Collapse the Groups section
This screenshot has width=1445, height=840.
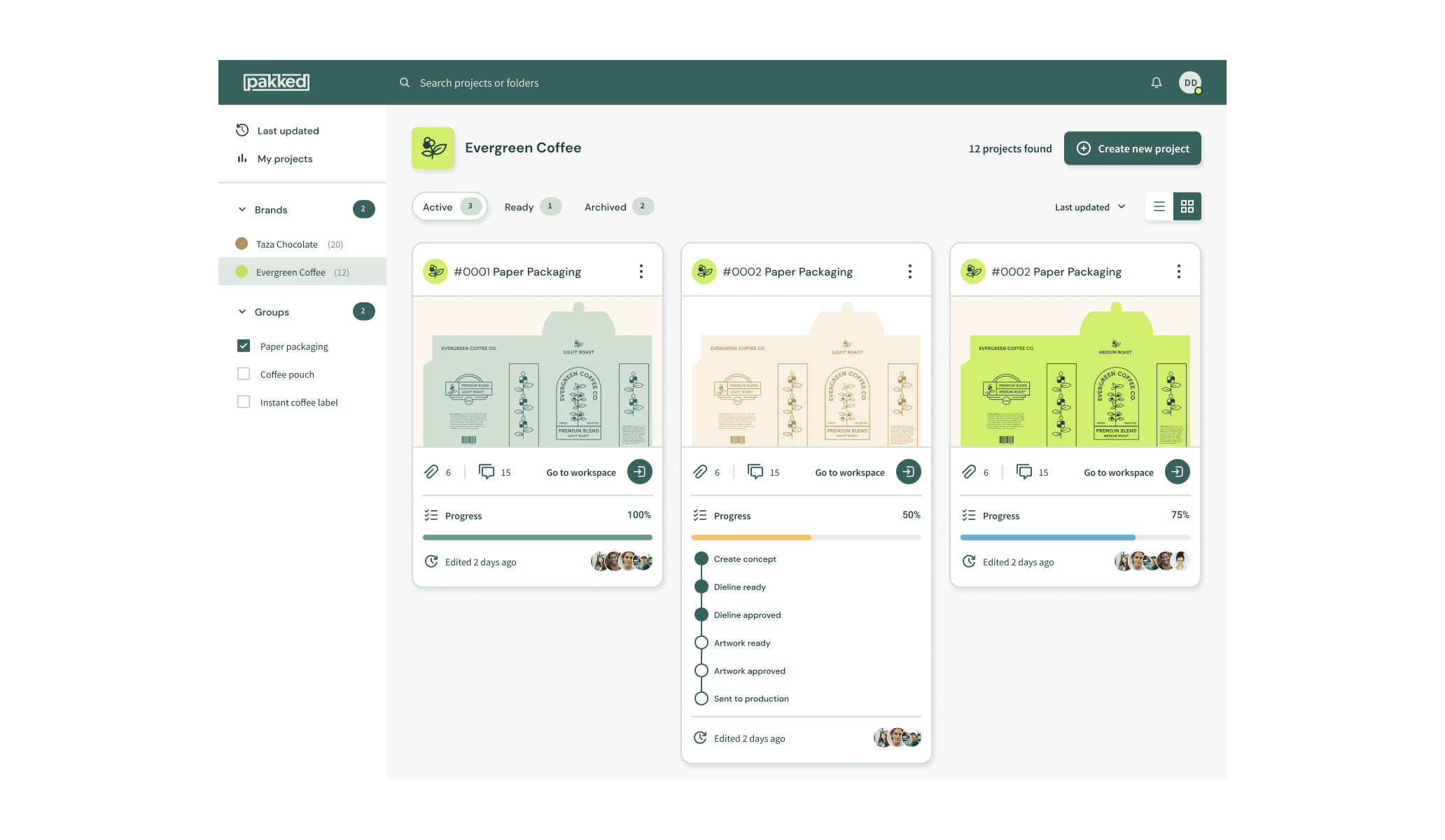click(x=242, y=311)
